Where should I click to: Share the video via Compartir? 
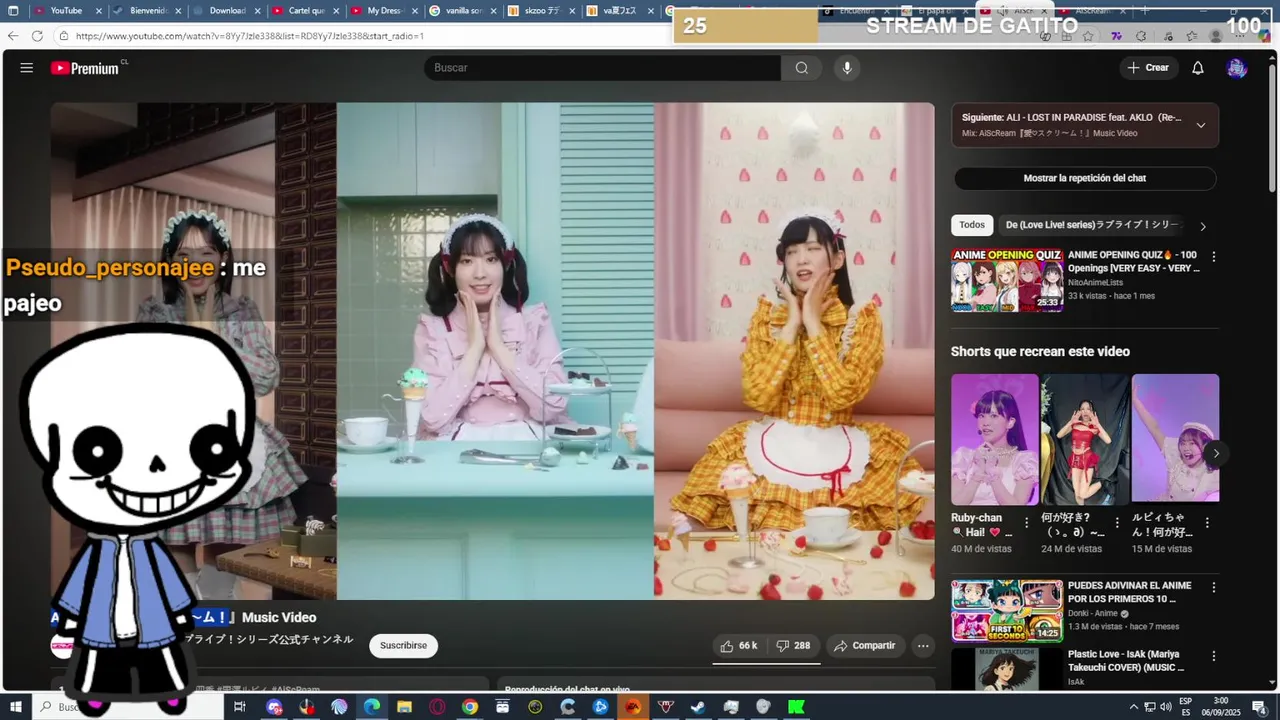[x=865, y=646]
